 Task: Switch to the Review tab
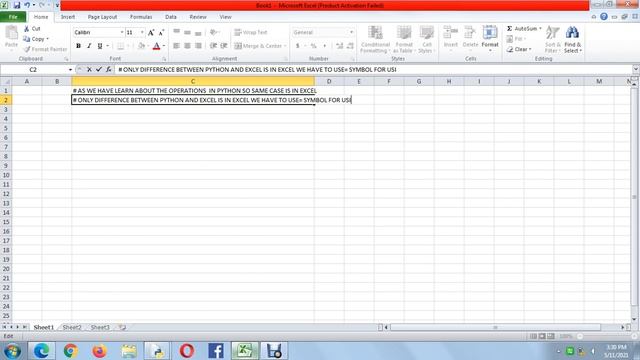(x=198, y=17)
